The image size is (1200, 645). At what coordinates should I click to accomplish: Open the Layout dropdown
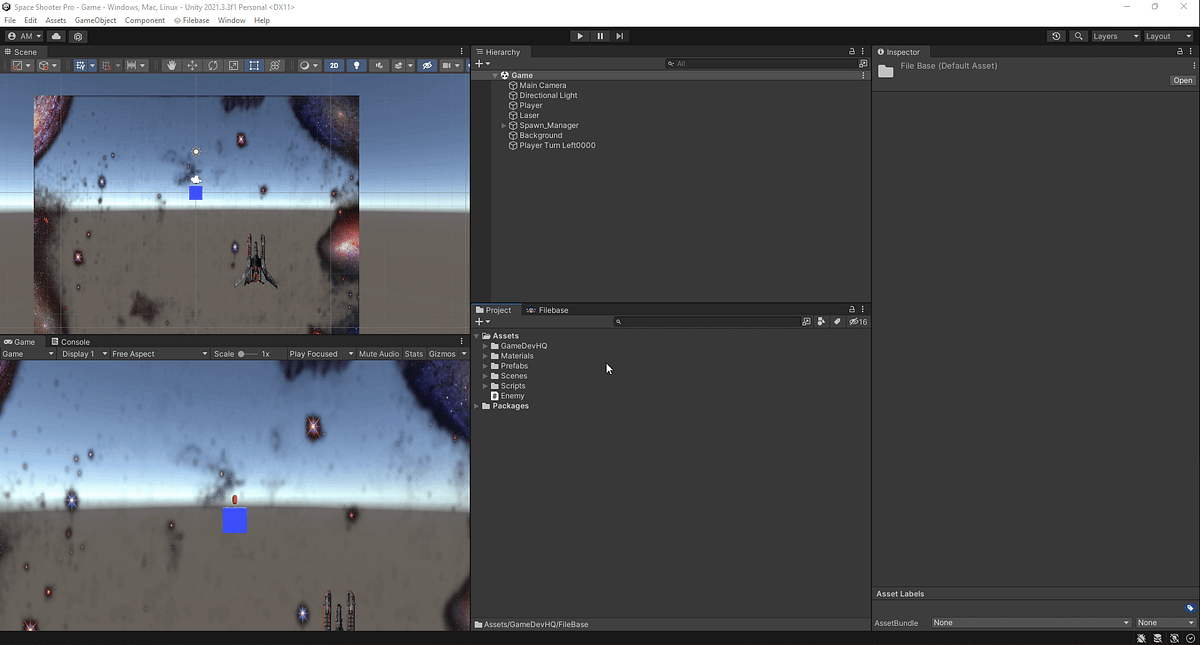[1168, 36]
